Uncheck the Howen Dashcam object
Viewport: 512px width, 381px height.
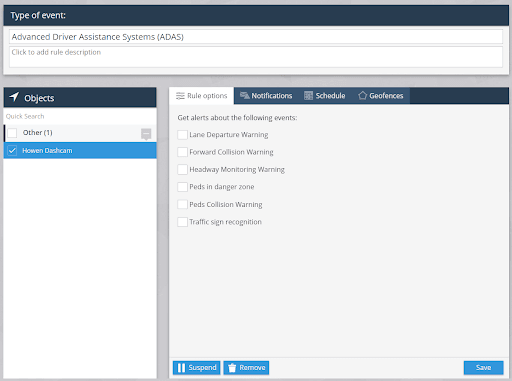[x=12, y=151]
